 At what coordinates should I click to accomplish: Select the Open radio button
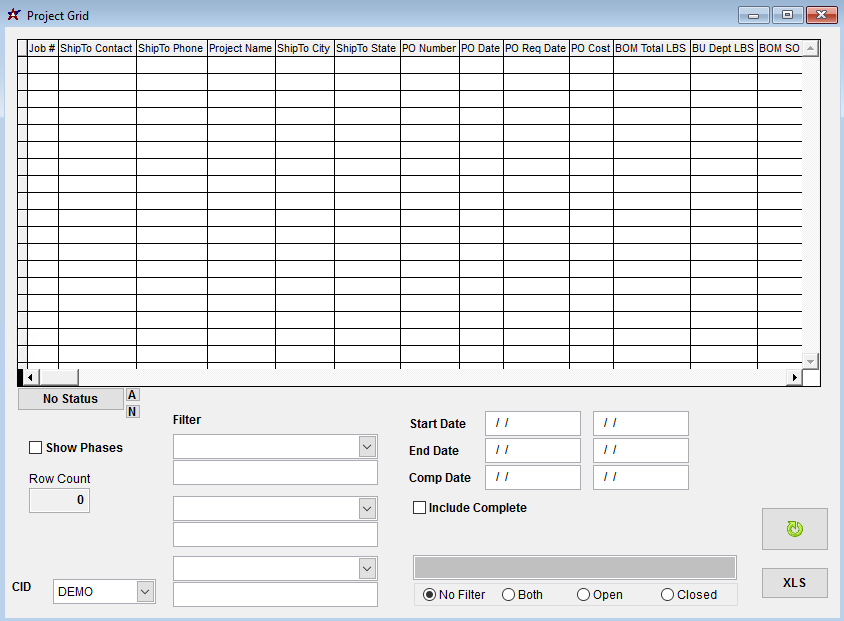click(x=584, y=595)
